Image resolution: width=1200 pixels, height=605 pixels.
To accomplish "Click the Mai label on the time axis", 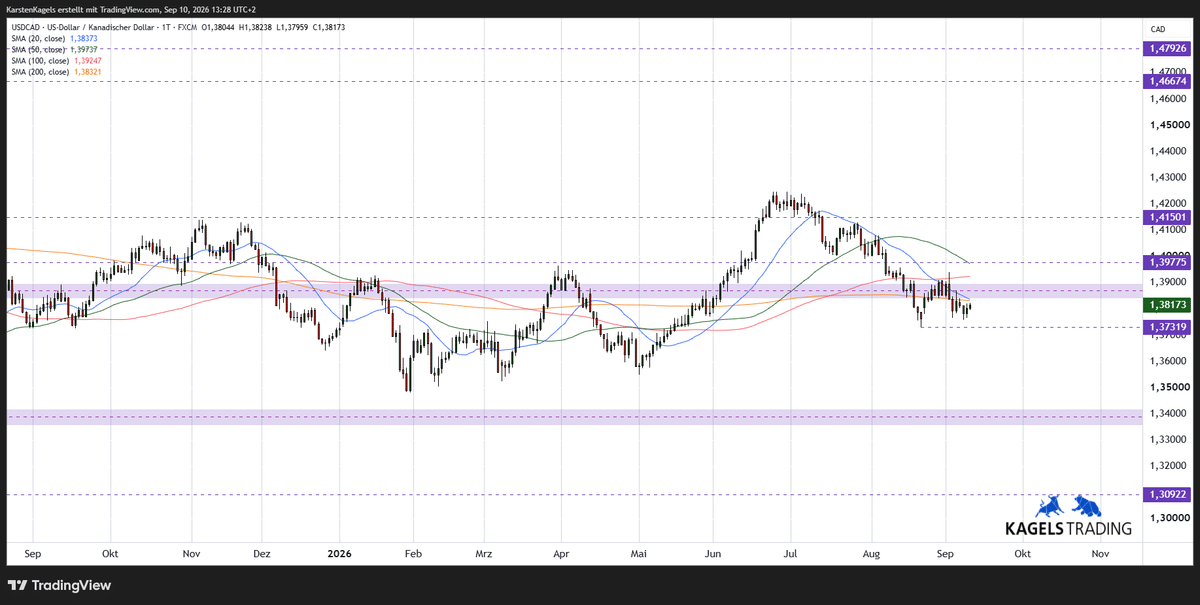I will click(x=637, y=553).
